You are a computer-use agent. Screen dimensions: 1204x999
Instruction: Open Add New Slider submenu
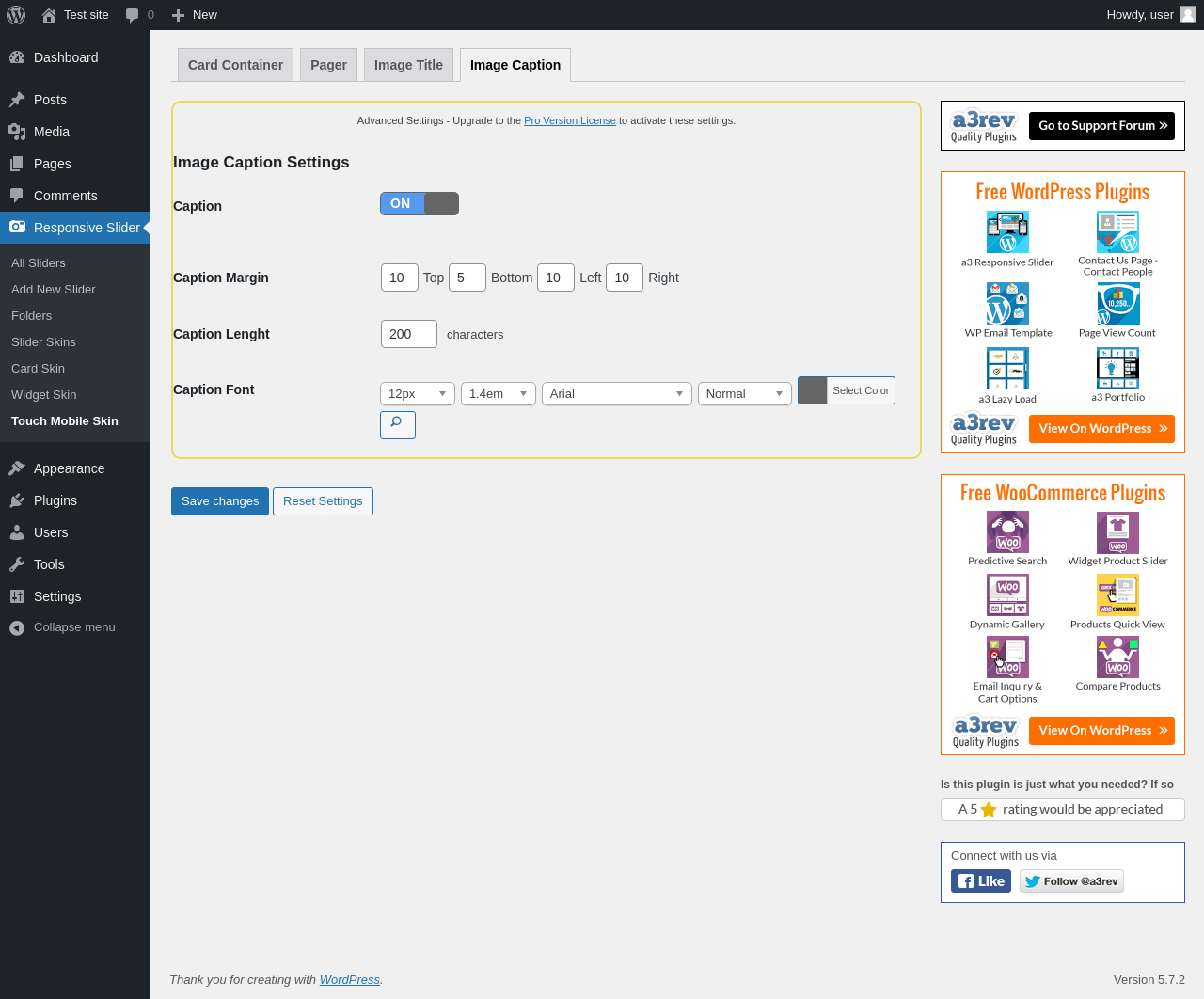[x=54, y=290]
